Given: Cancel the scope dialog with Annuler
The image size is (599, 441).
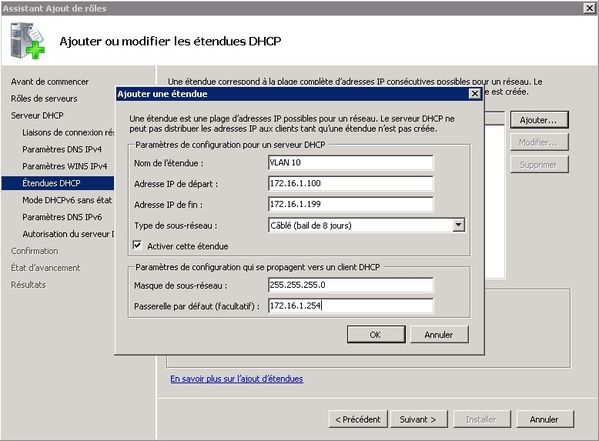Looking at the screenshot, I should (x=439, y=335).
